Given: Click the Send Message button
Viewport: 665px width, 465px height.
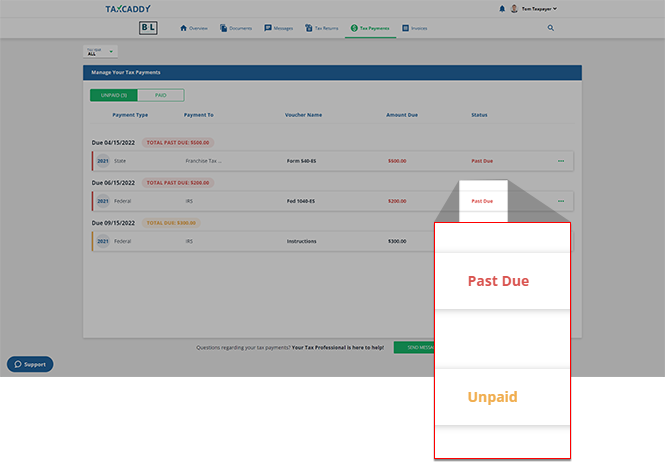Looking at the screenshot, I should pyautogui.click(x=414, y=347).
